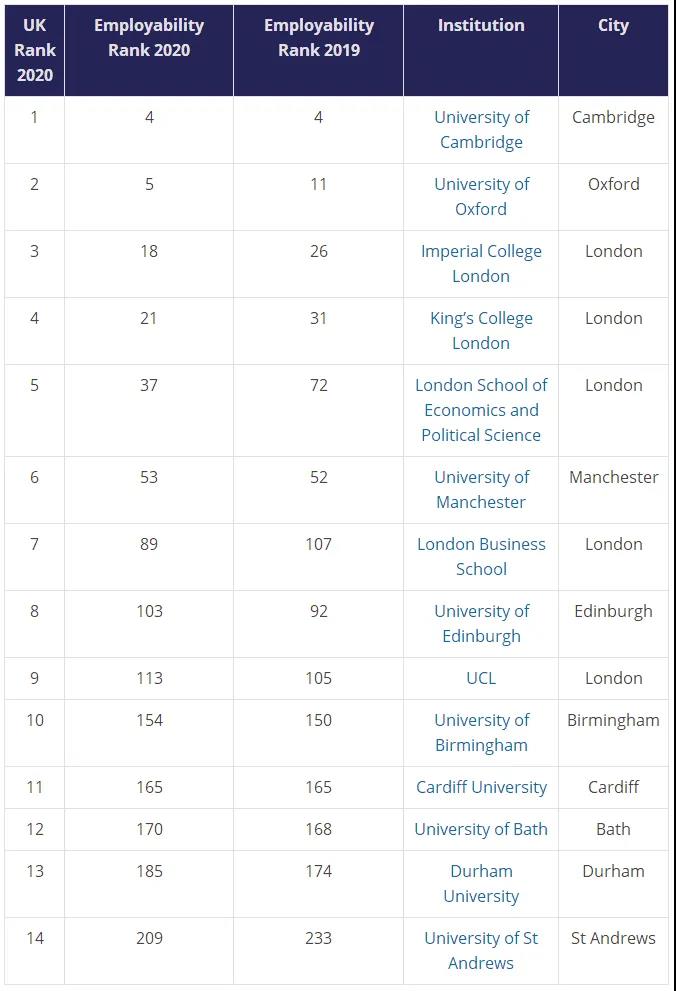
Task: Open London School of Economics link
Action: coord(481,410)
